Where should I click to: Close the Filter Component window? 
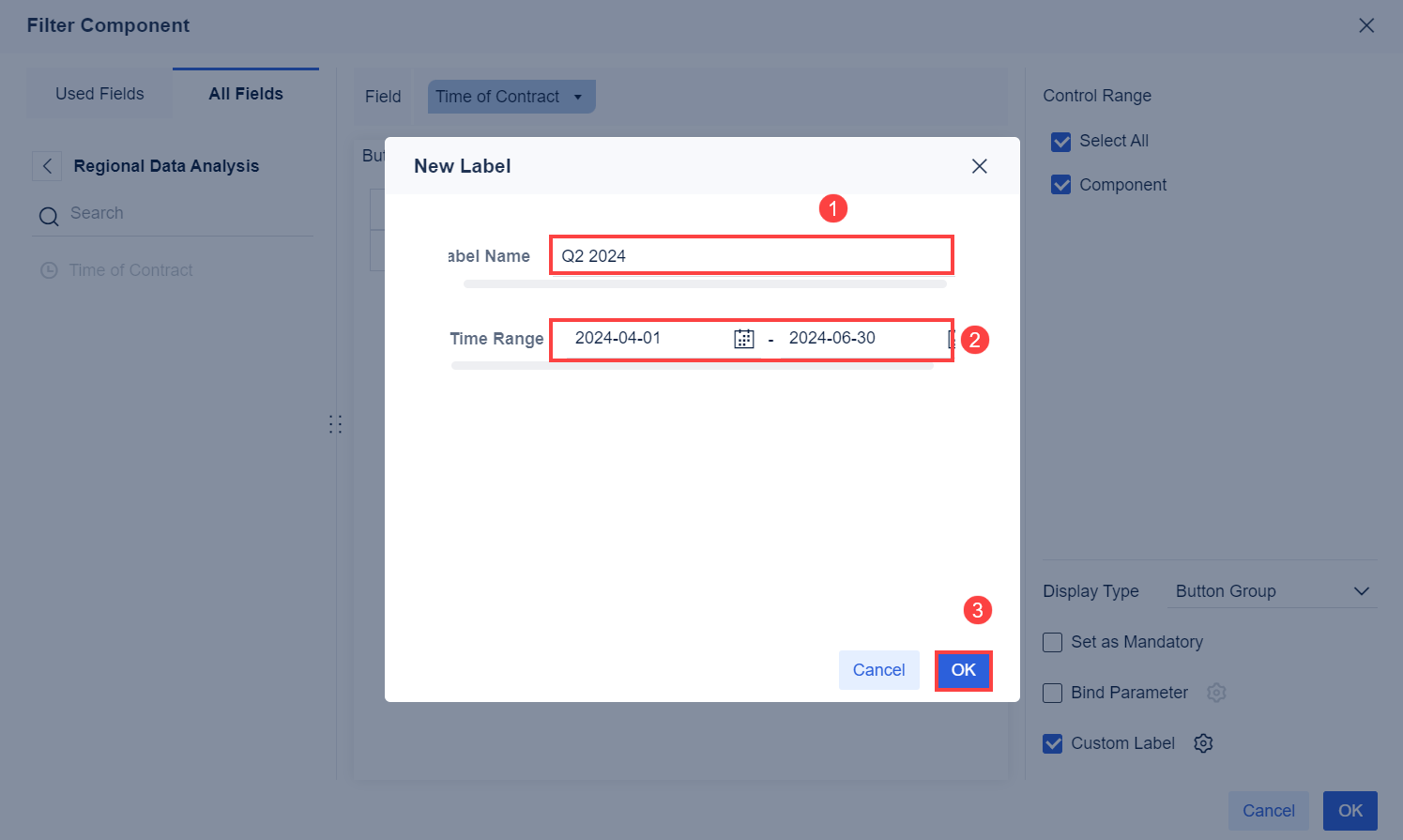pos(1366,25)
